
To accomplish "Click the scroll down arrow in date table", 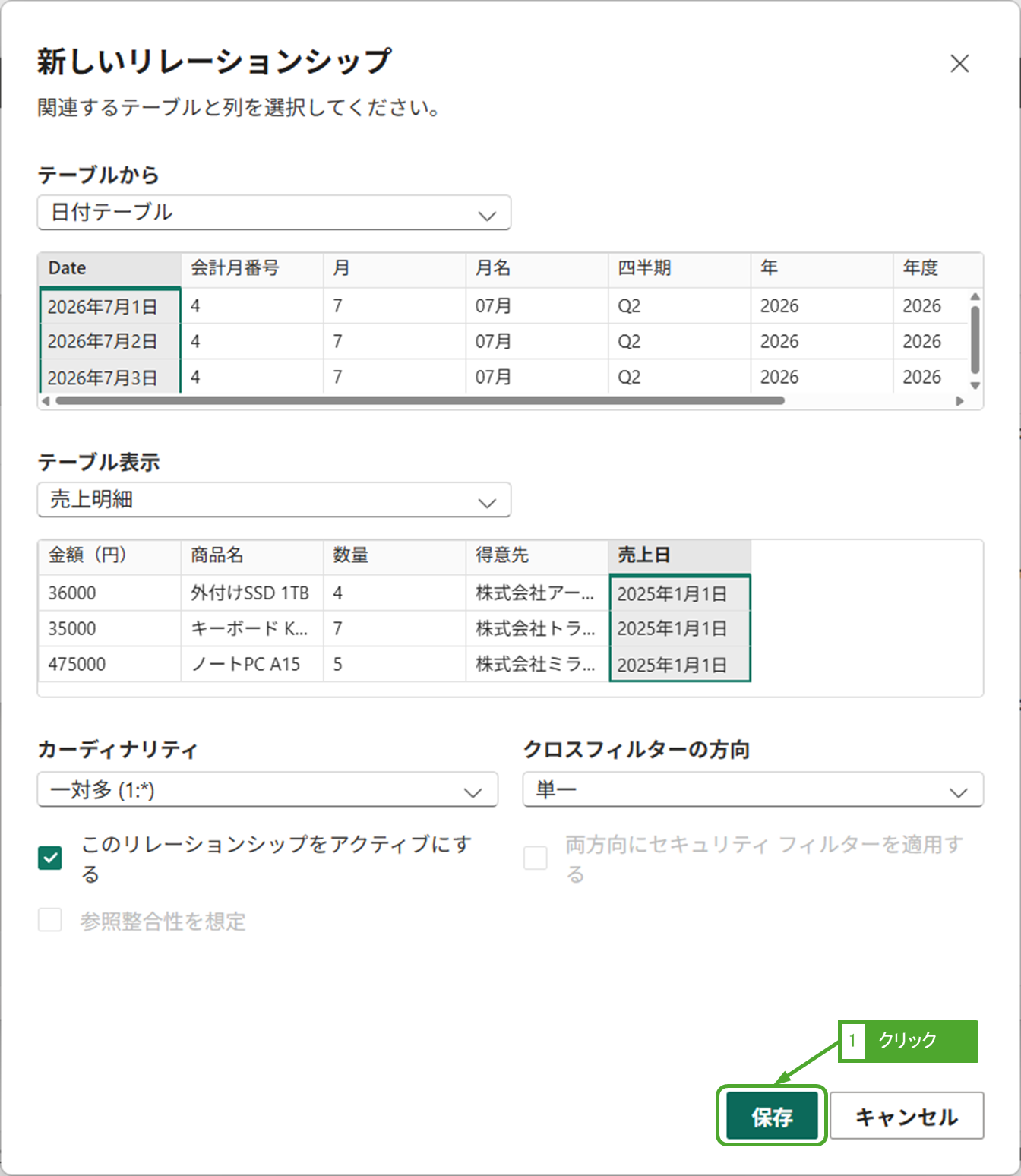I will coord(975,385).
